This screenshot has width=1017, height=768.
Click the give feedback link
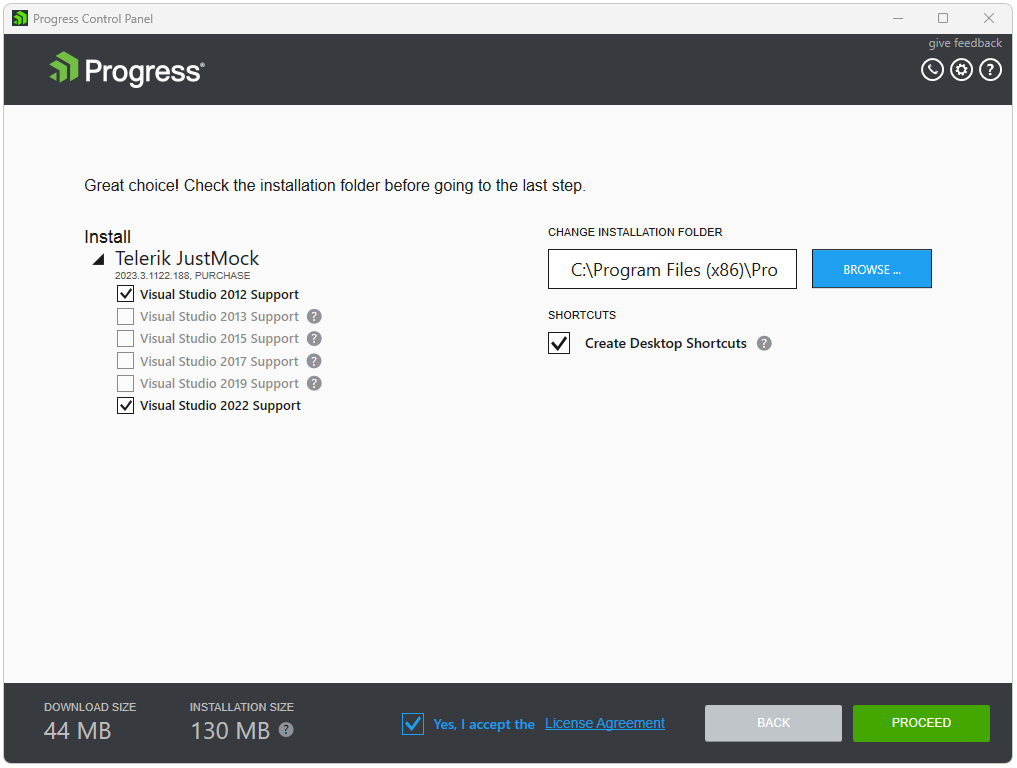pyautogui.click(x=964, y=42)
